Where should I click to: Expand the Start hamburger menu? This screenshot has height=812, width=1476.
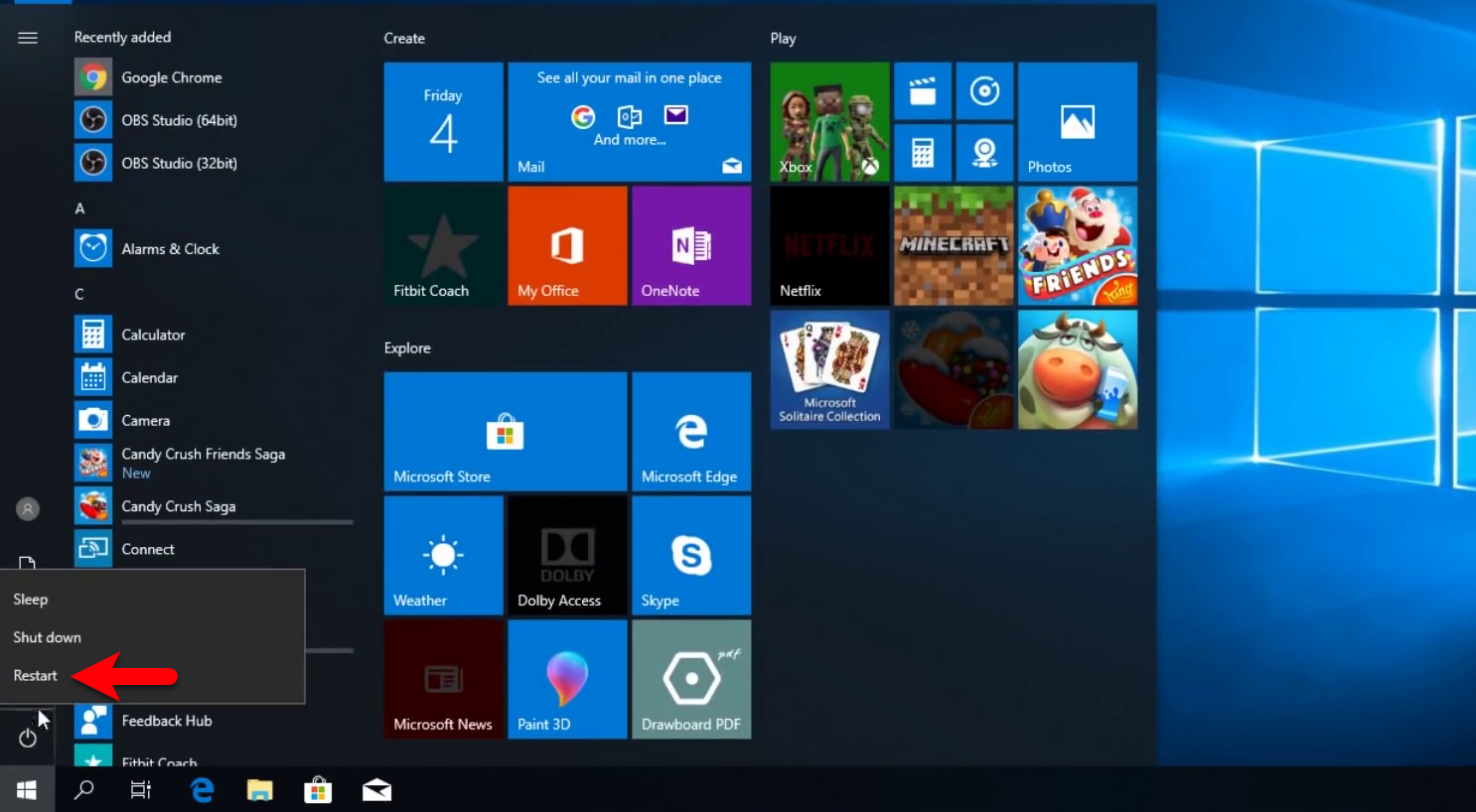pyautogui.click(x=28, y=38)
